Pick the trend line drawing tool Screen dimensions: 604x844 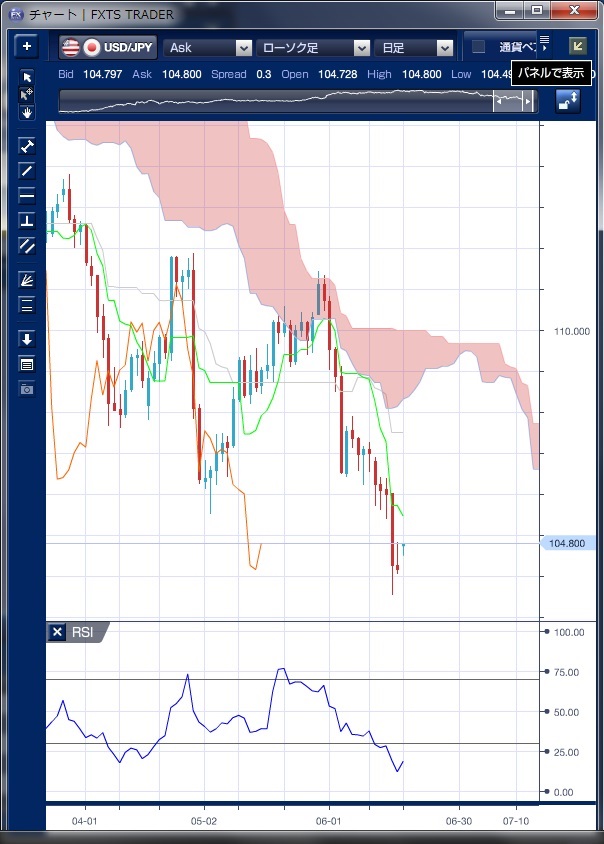coord(27,170)
